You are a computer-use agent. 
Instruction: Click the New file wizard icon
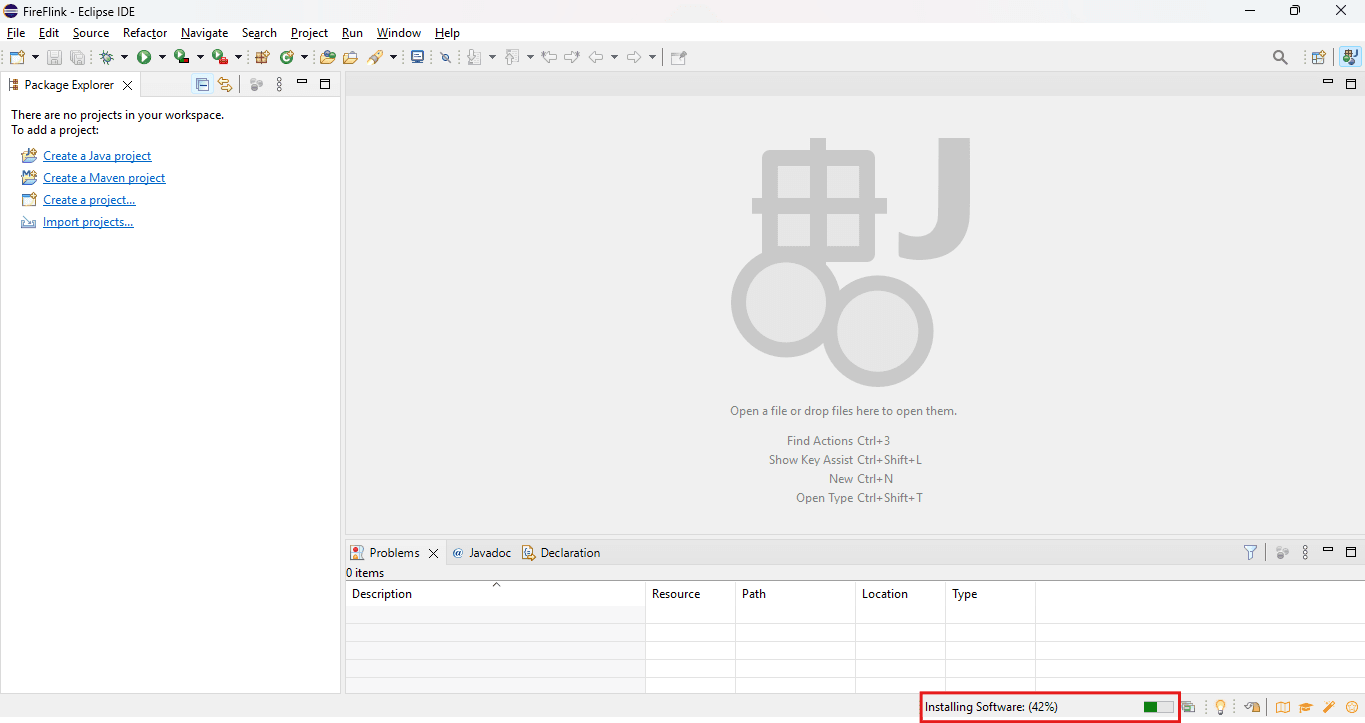[17, 57]
